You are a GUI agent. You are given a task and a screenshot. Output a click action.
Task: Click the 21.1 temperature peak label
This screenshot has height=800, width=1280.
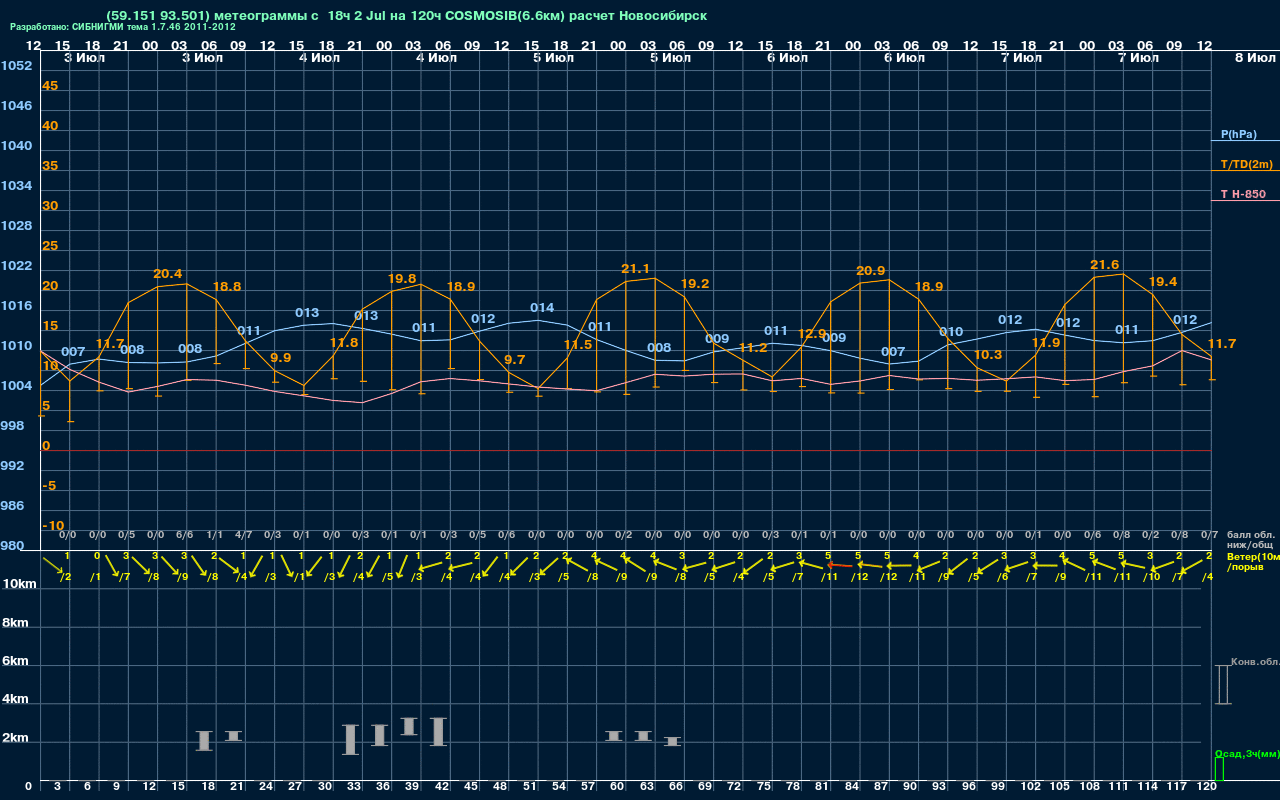[x=635, y=269]
